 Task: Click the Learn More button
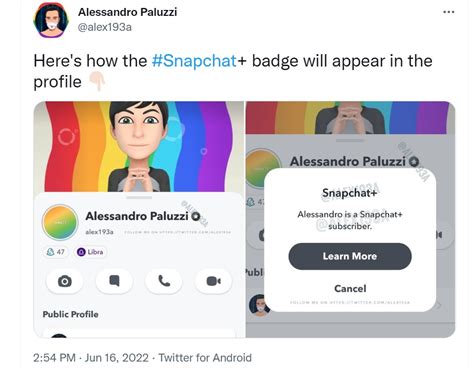point(350,256)
